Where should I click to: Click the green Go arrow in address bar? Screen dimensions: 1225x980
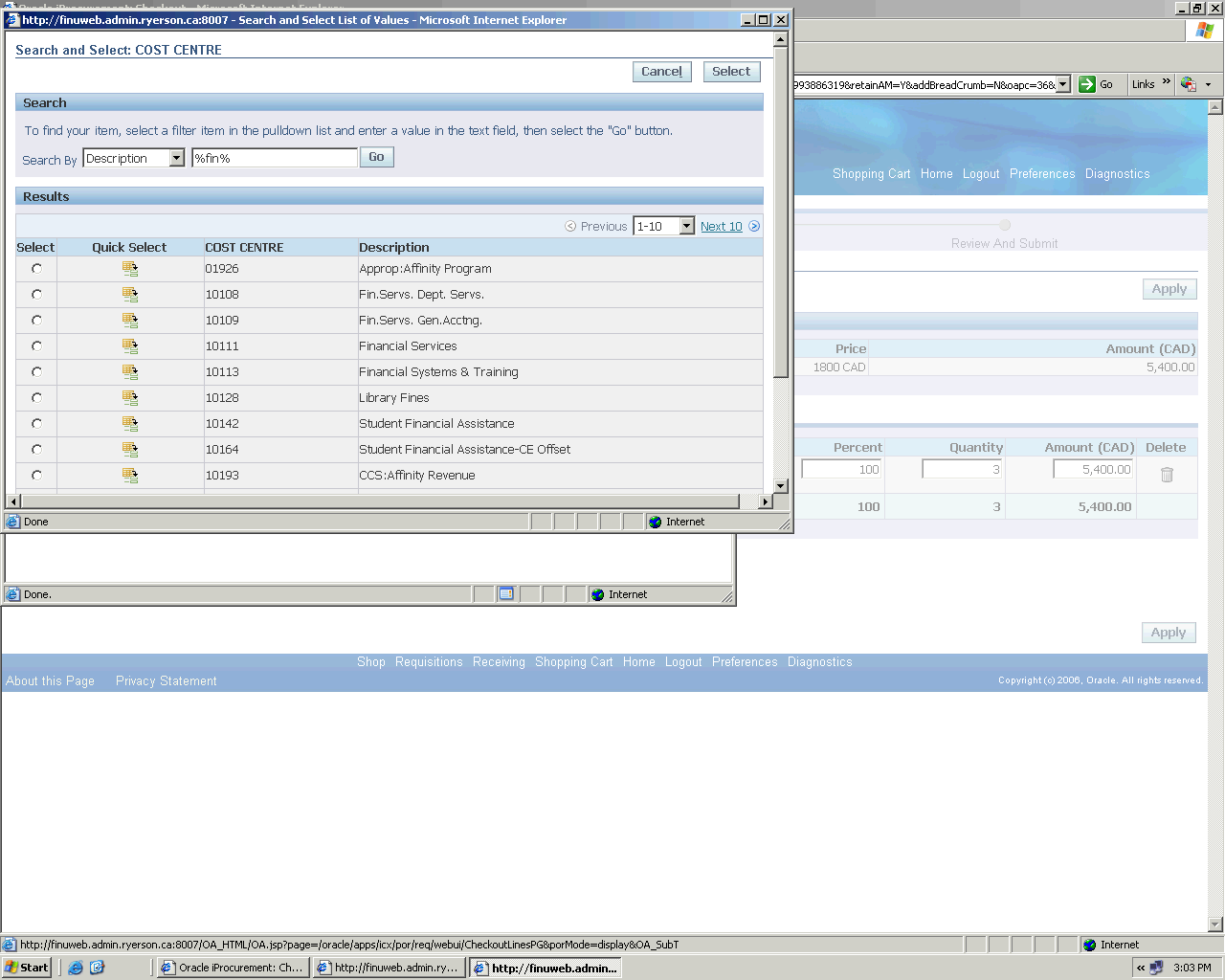1087,84
